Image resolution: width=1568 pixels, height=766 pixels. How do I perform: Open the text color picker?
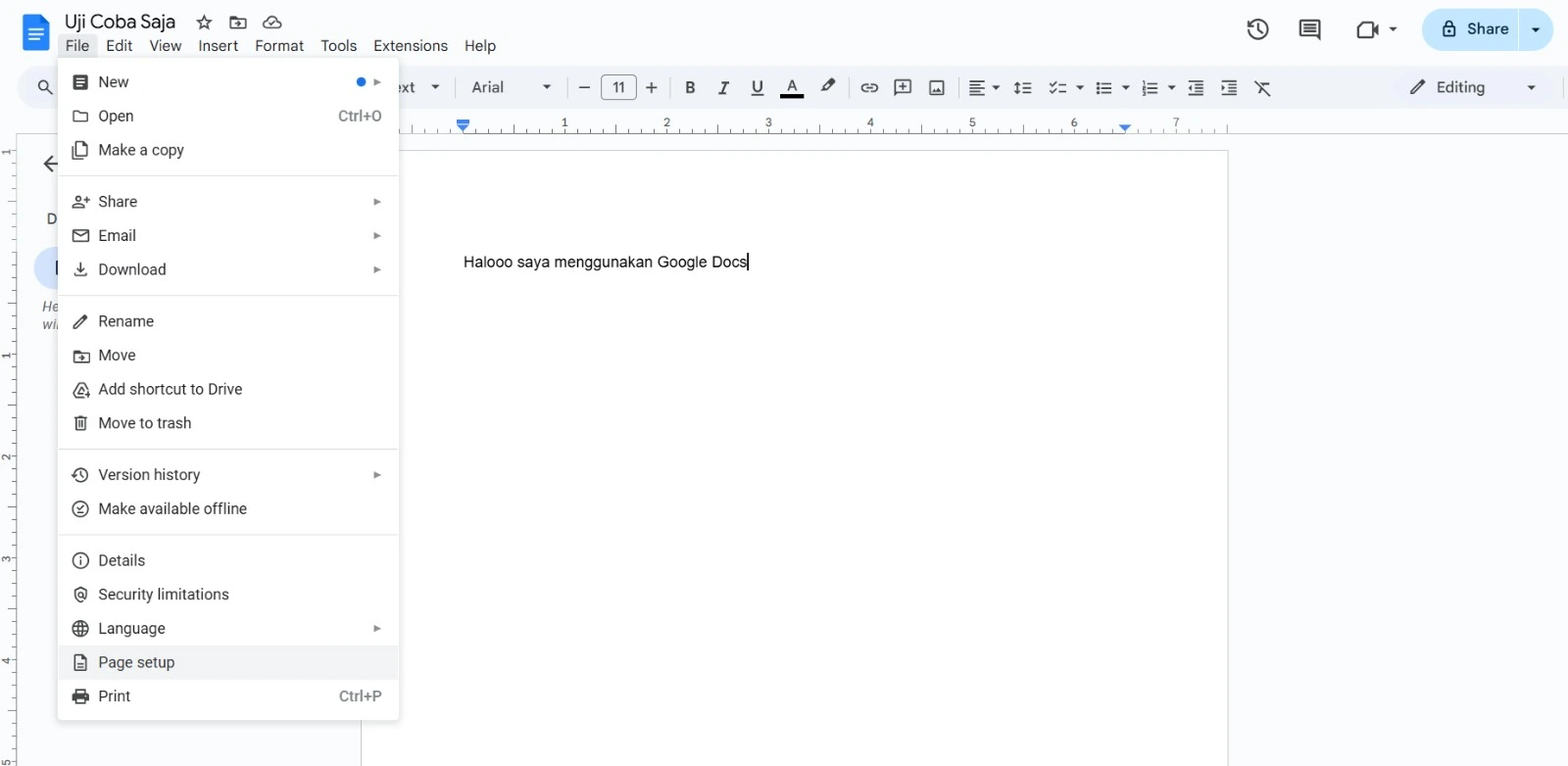pyautogui.click(x=792, y=88)
